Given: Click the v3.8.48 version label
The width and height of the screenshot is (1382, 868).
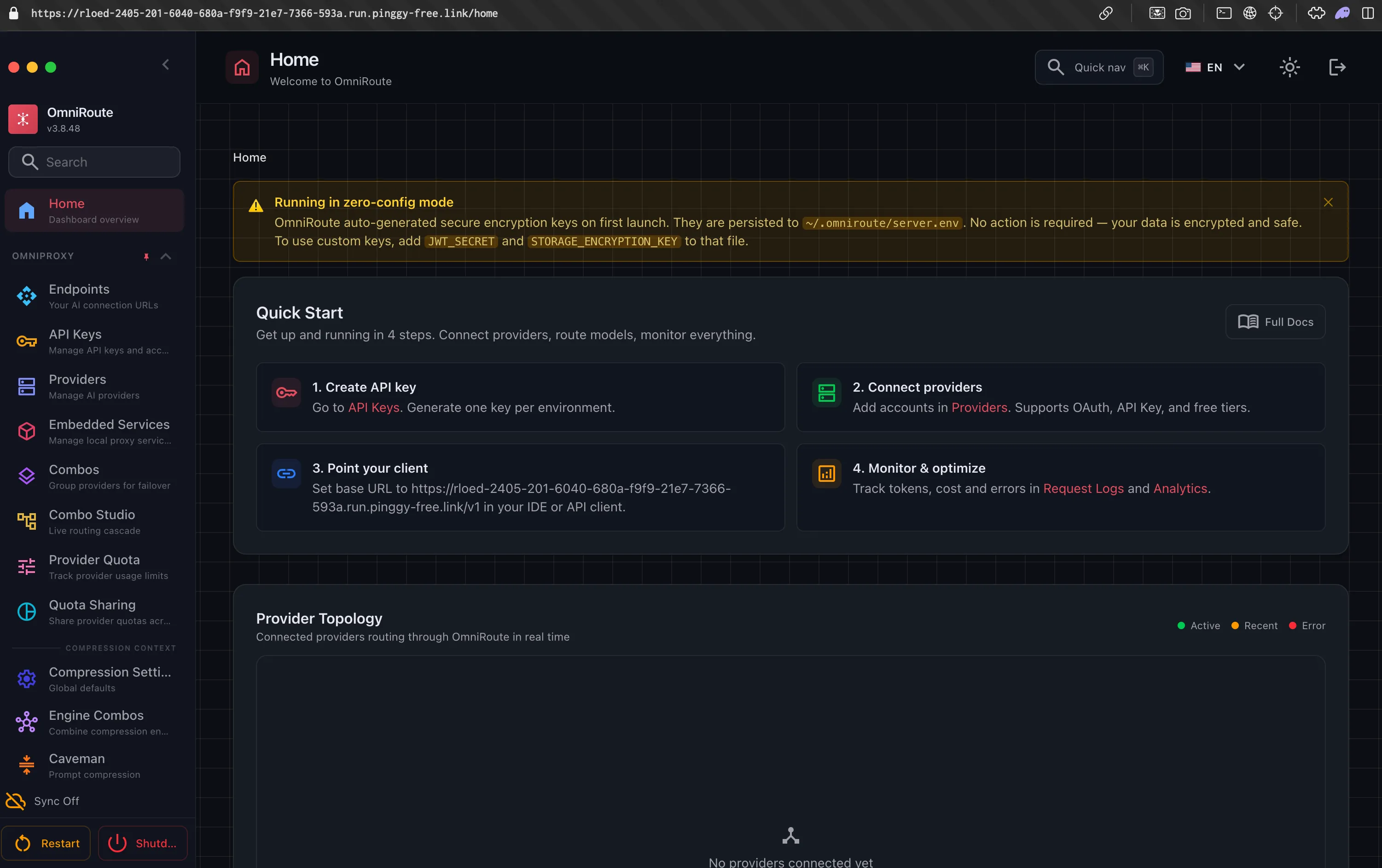Looking at the screenshot, I should pos(63,128).
